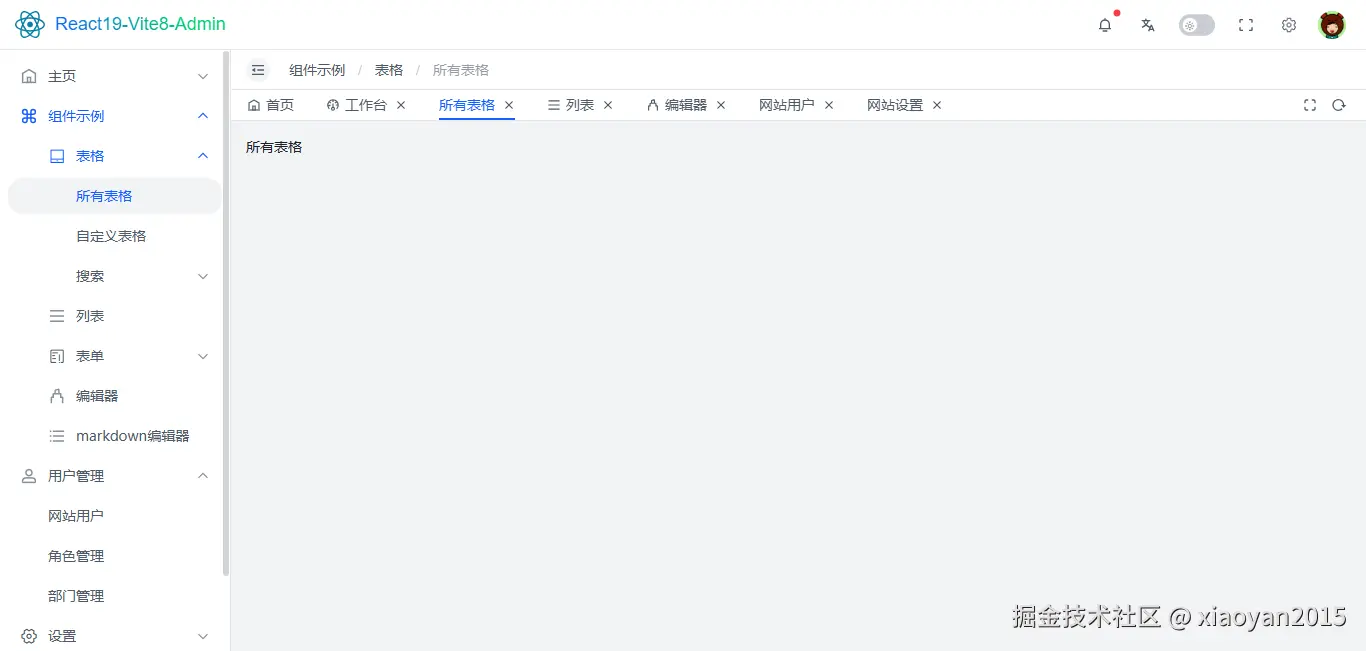This screenshot has height=651, width=1366.
Task: Close the 工作台 tab
Action: click(x=401, y=105)
